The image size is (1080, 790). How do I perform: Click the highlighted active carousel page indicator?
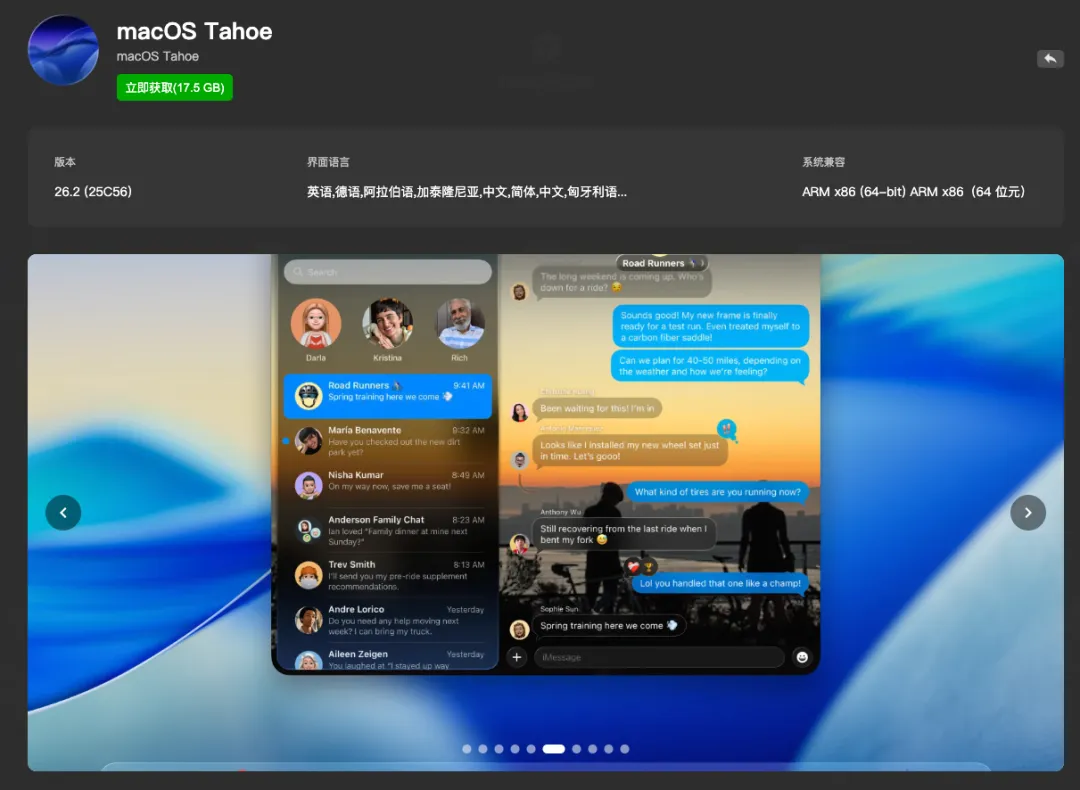(x=554, y=749)
